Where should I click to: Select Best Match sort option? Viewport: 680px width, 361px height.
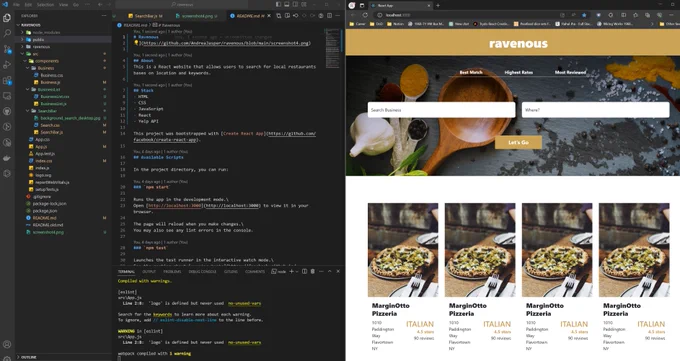(x=471, y=72)
